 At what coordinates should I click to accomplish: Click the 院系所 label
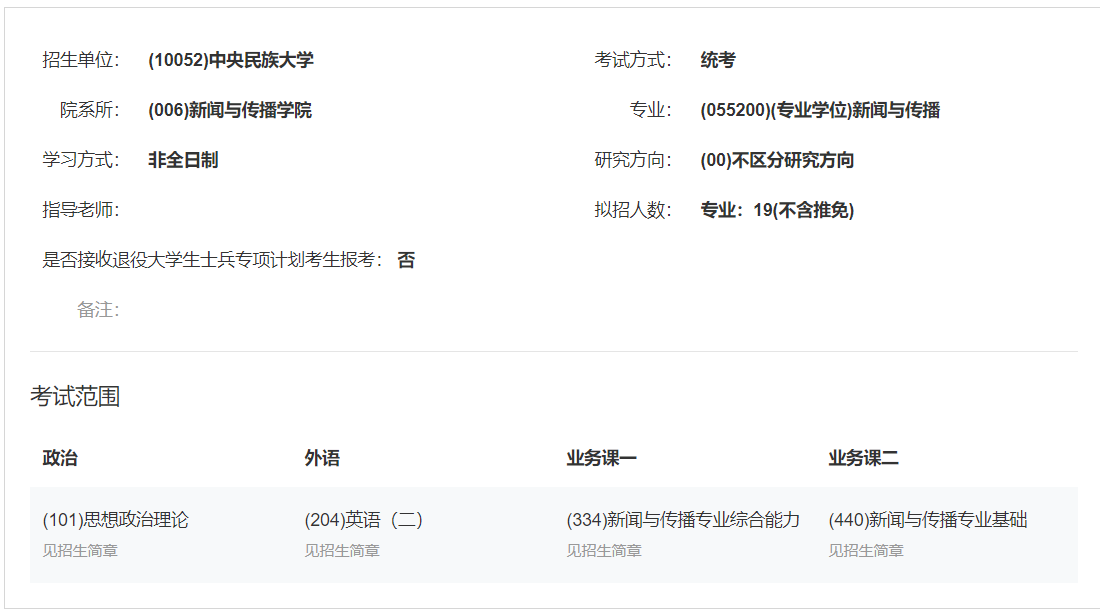[x=90, y=110]
